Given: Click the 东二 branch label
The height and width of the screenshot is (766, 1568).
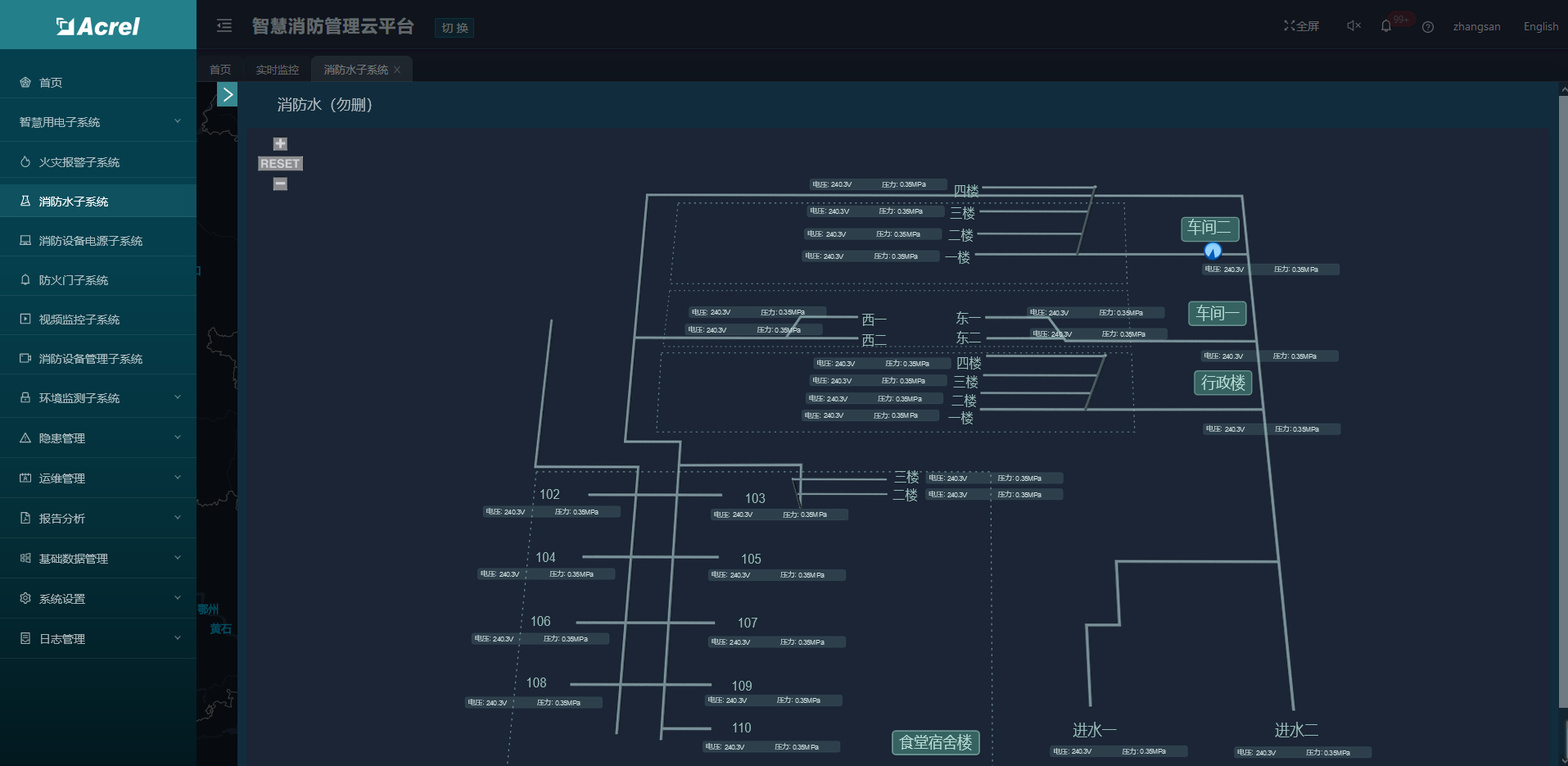Looking at the screenshot, I should (968, 338).
